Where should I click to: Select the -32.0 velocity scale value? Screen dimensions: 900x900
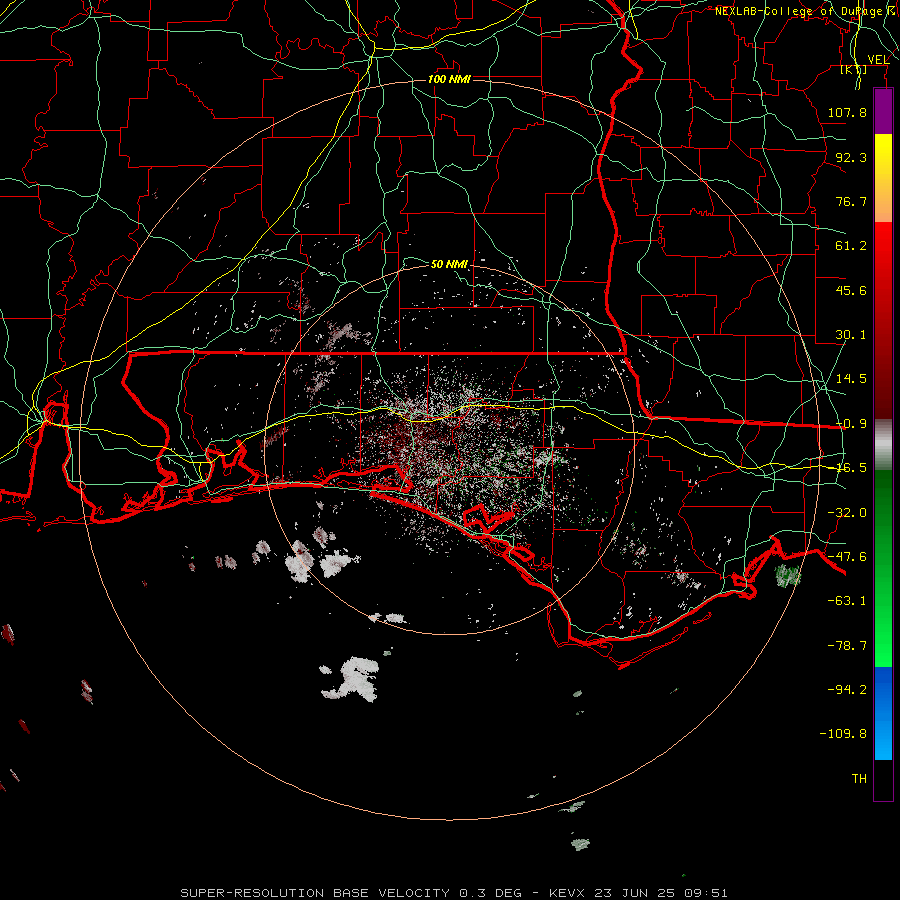(x=847, y=513)
